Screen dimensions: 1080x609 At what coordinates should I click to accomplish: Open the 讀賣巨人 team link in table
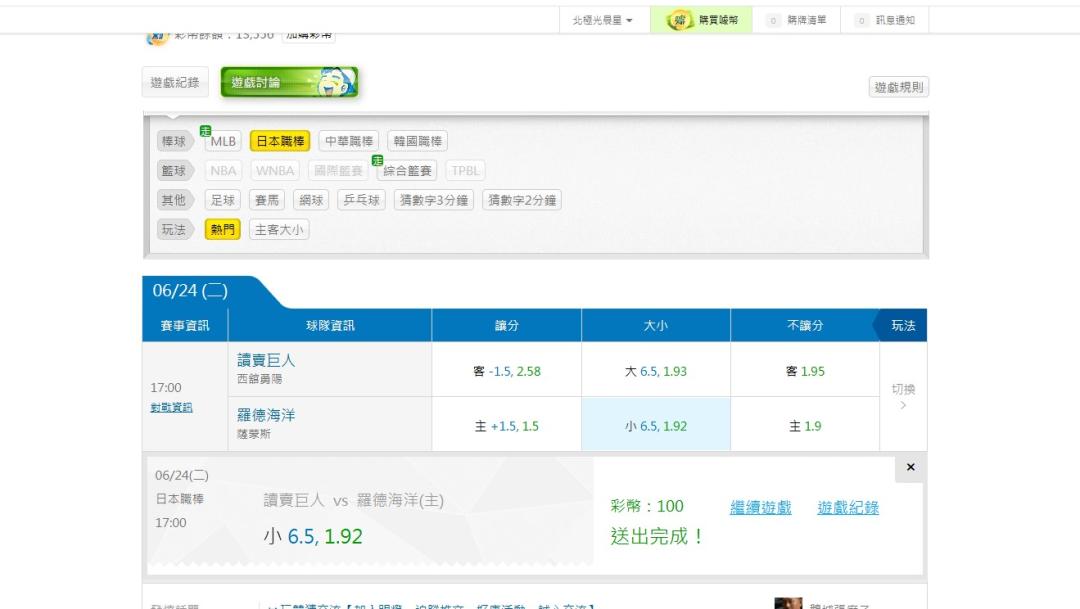266,360
